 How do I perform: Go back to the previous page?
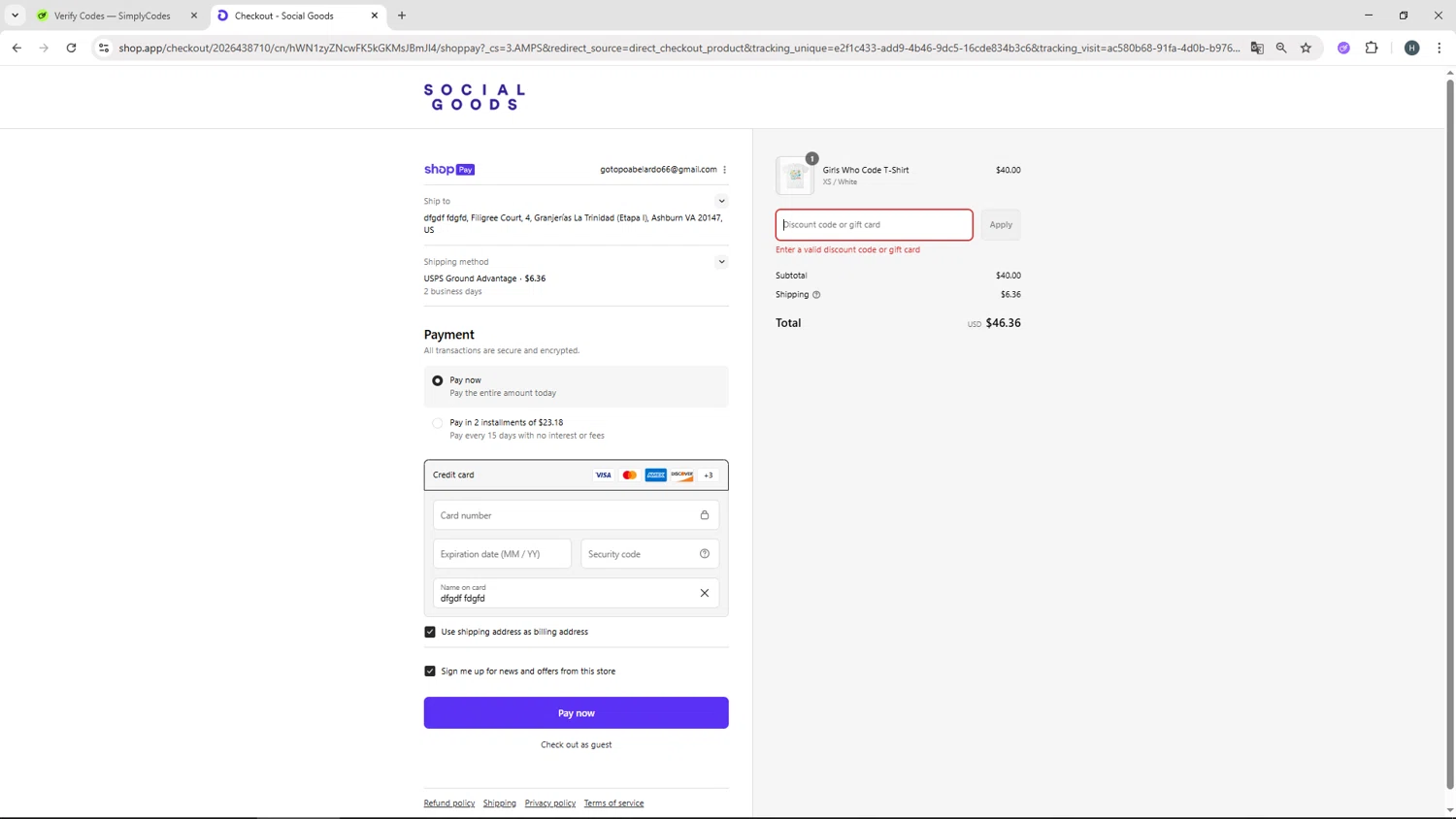[x=17, y=48]
